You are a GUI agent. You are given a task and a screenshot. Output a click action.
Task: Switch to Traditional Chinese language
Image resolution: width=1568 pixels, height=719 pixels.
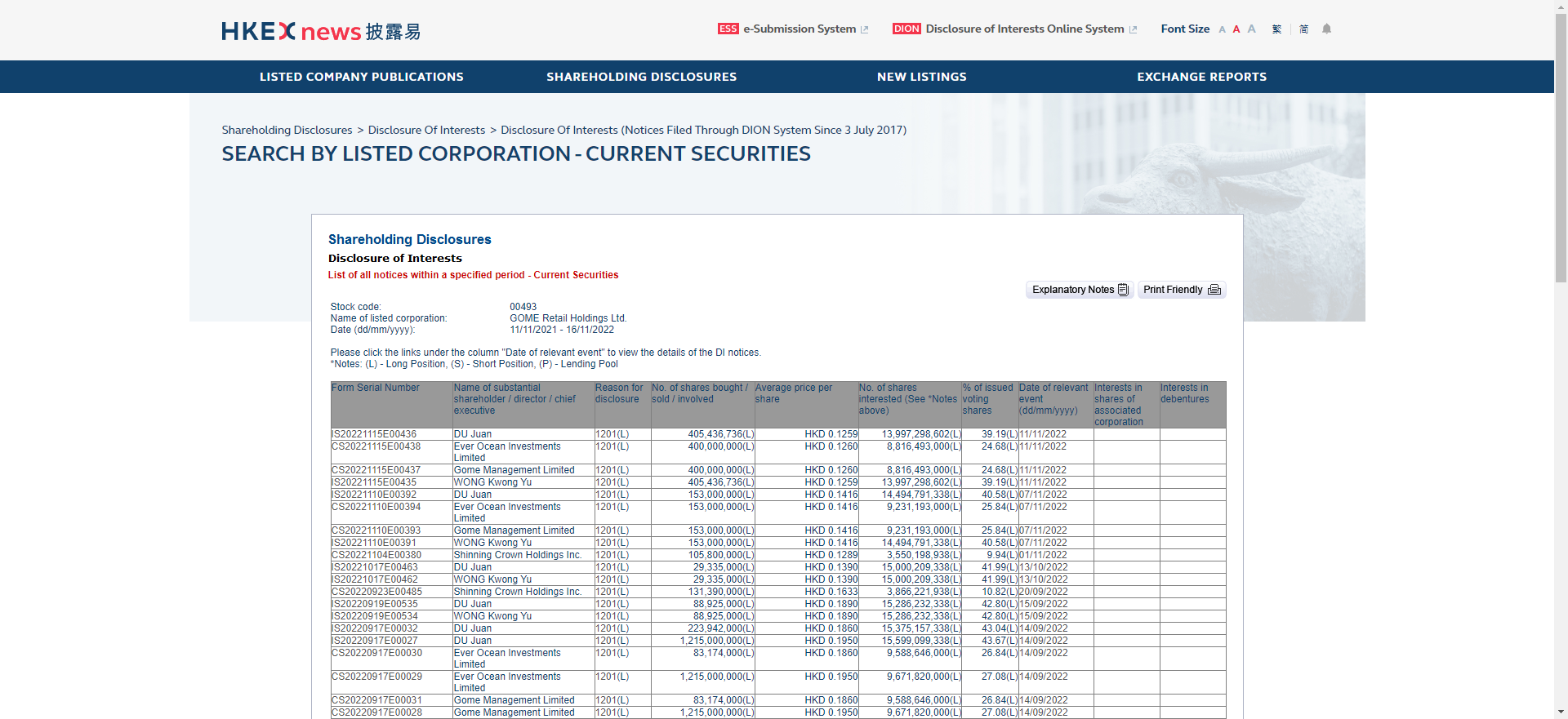1277,29
